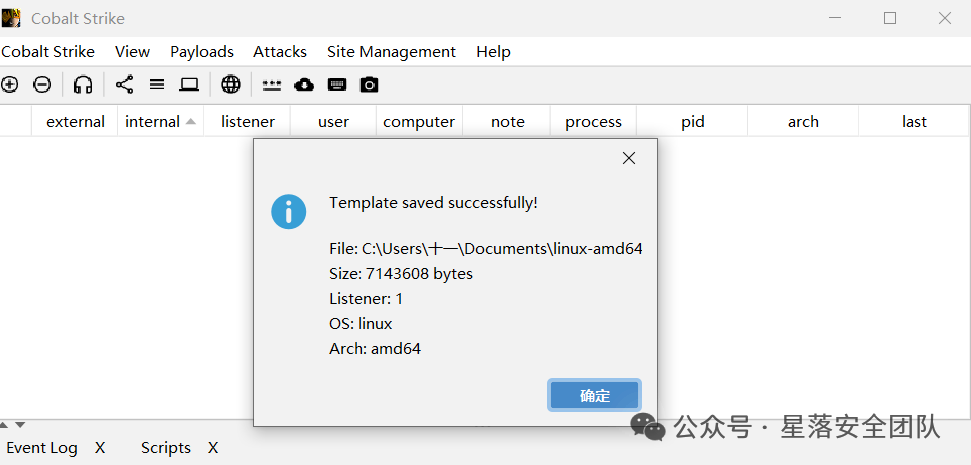The width and height of the screenshot is (971, 465).
Task: Close the Event Log tab
Action: click(100, 448)
